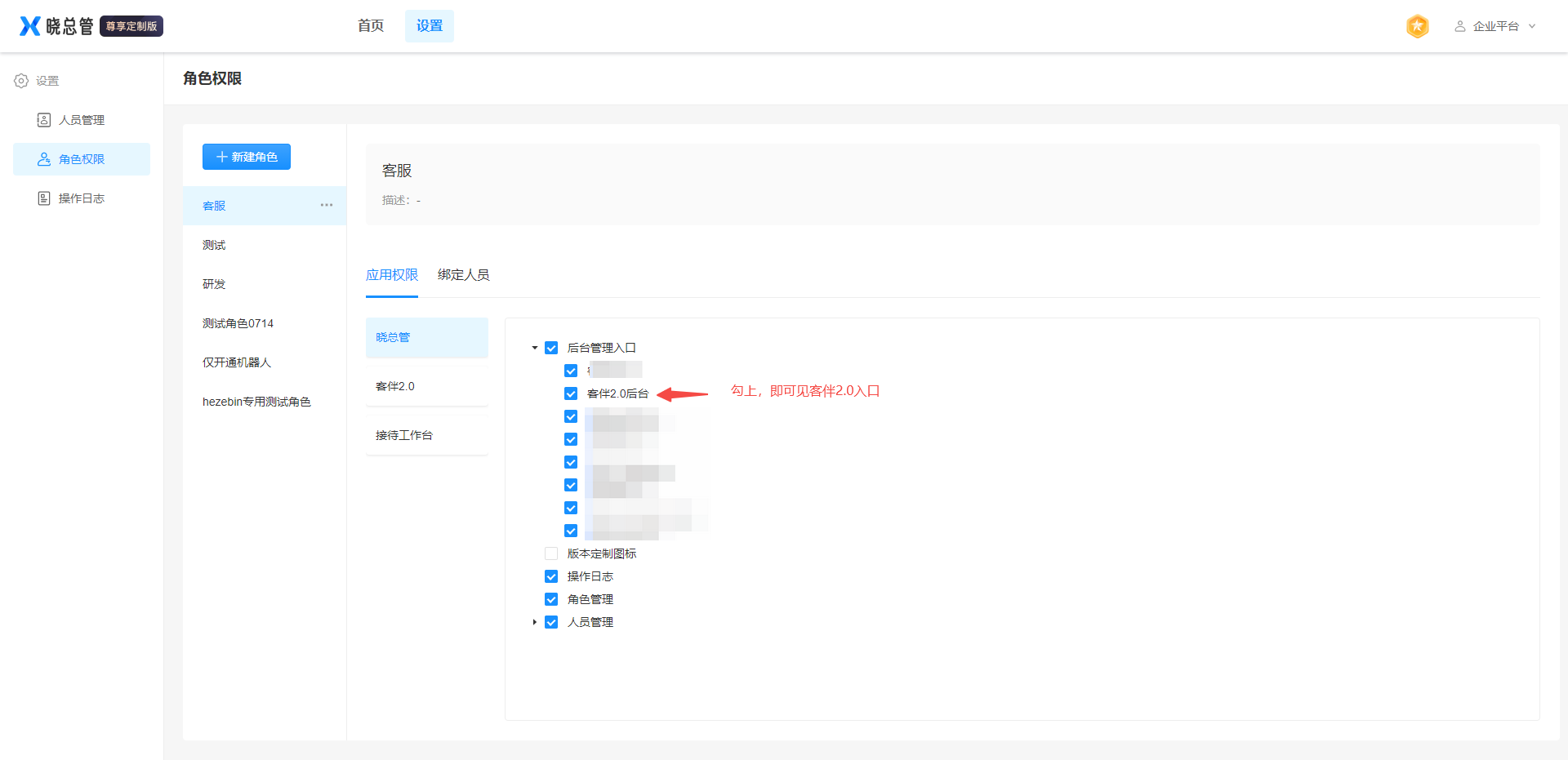1568x760 pixels.
Task: Open the three-dot menu for the 客服 role
Action: [x=327, y=205]
